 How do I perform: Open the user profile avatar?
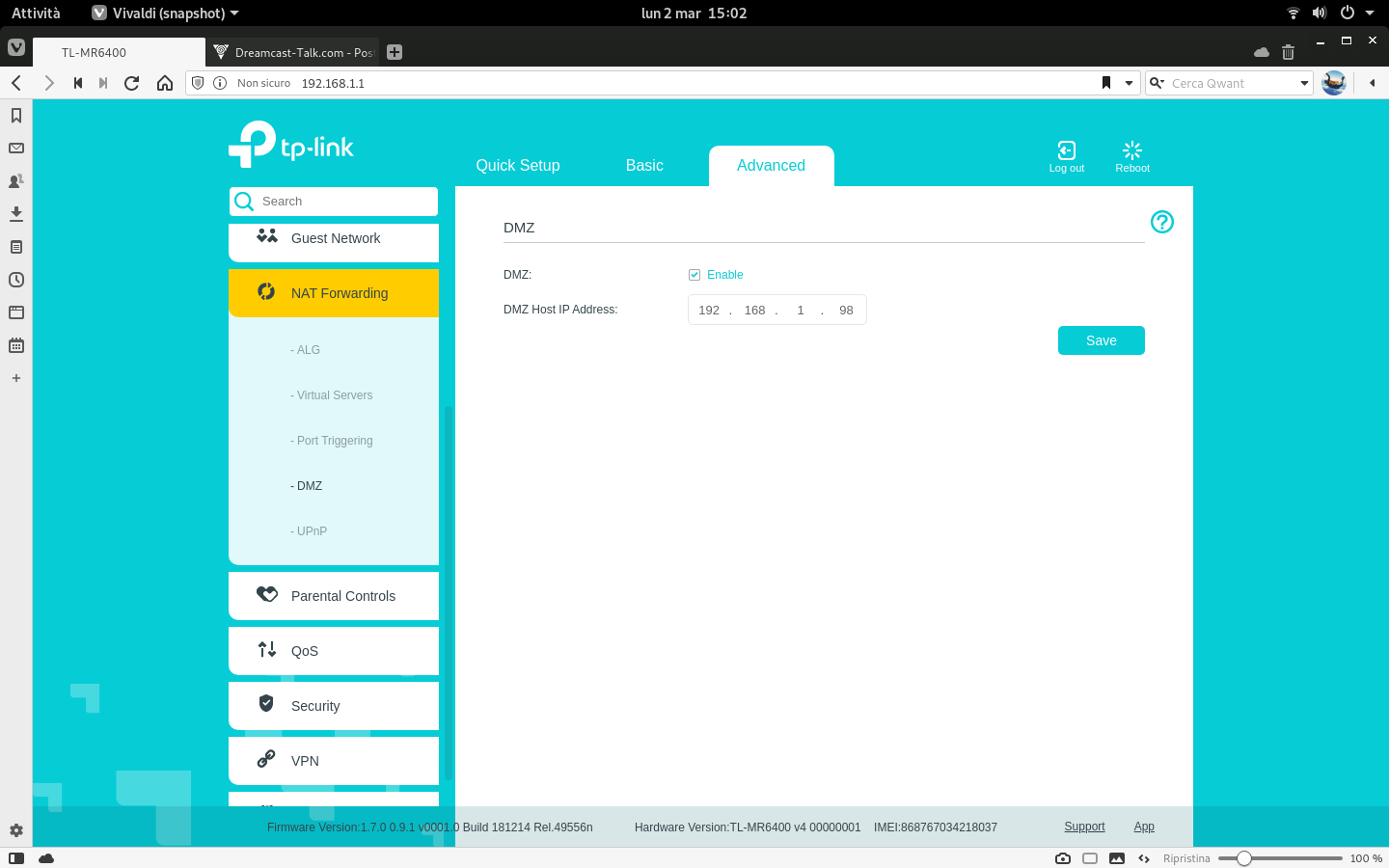1334,83
